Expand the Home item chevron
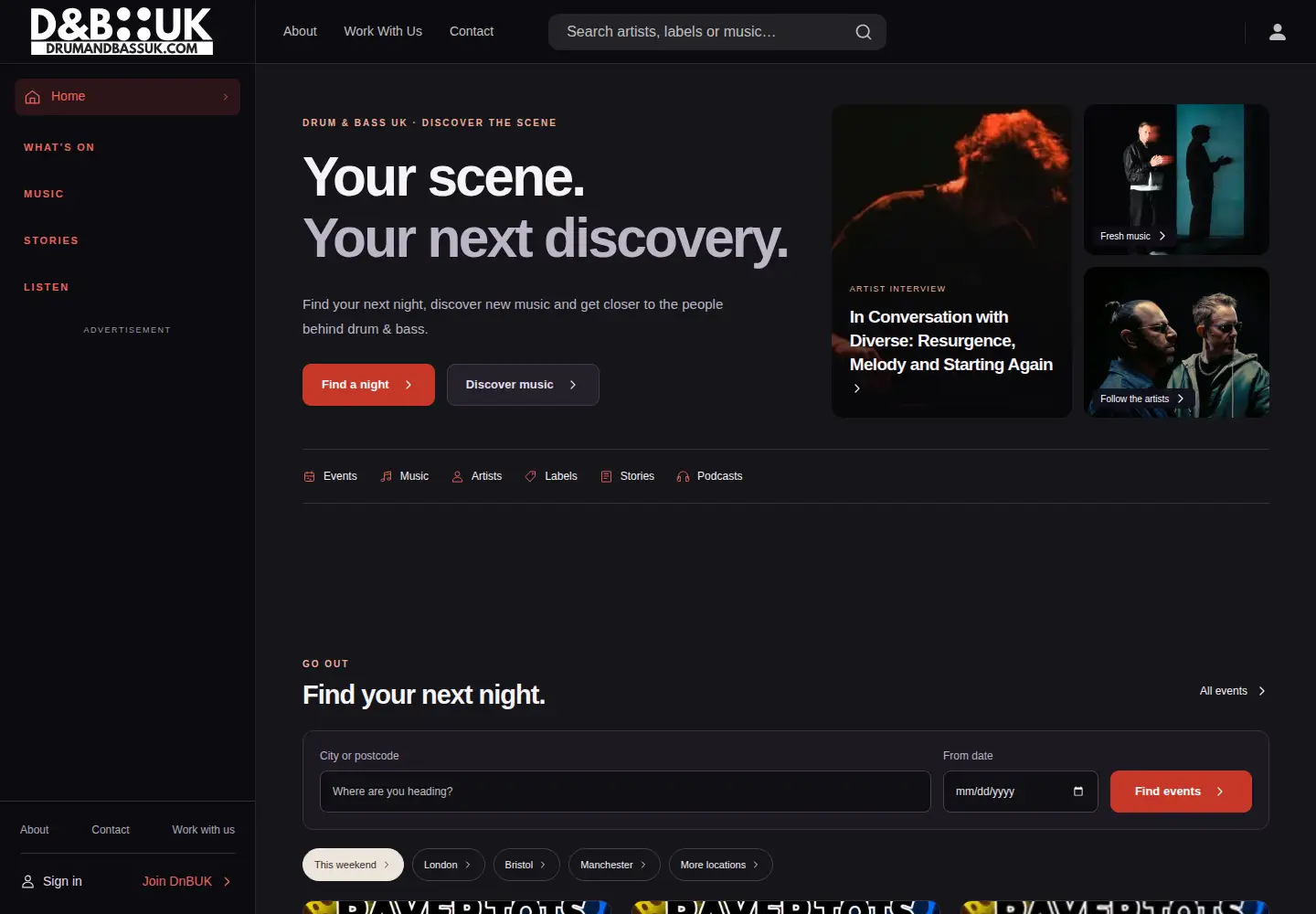 [226, 97]
